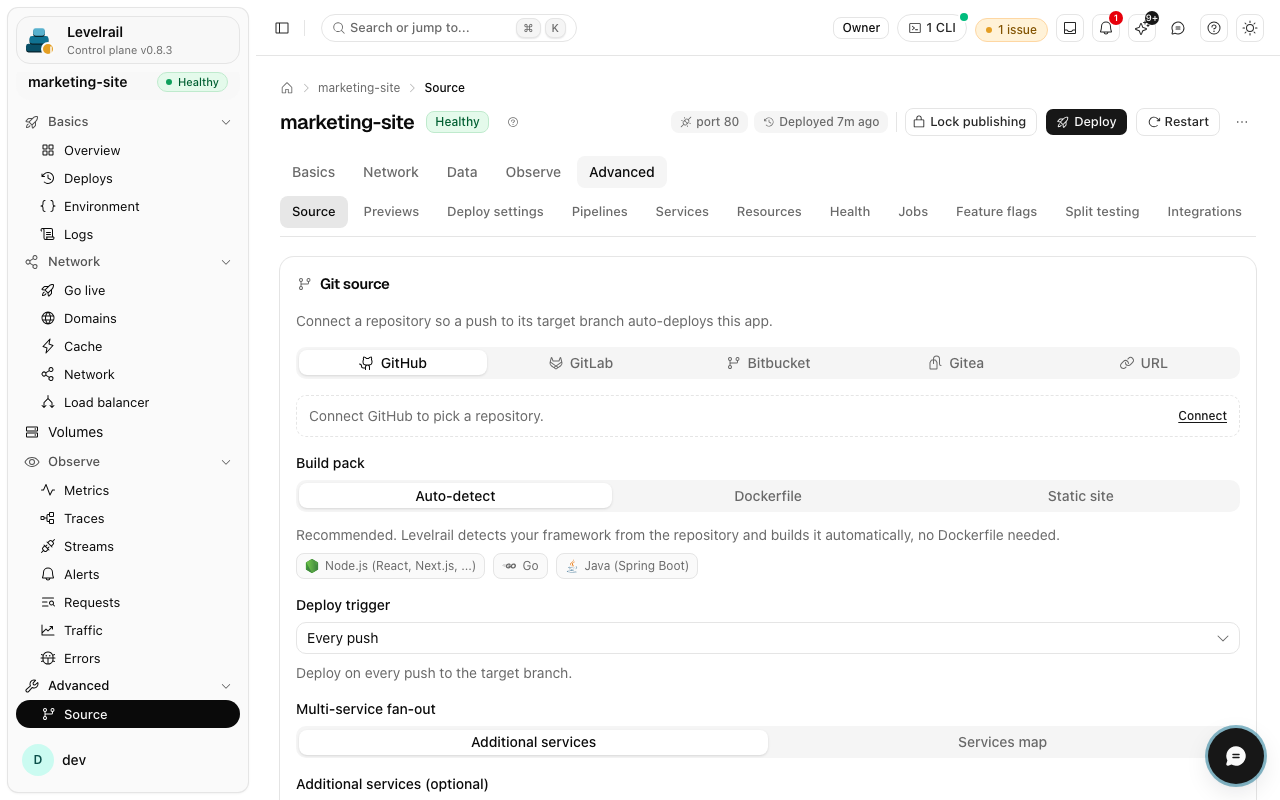This screenshot has height=800, width=1280.
Task: Click the Search or jump to field
Action: [448, 28]
